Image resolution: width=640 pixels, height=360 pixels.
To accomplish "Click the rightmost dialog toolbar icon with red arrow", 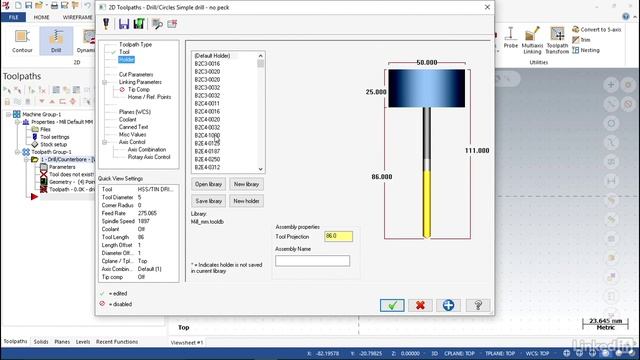I will coord(172,24).
